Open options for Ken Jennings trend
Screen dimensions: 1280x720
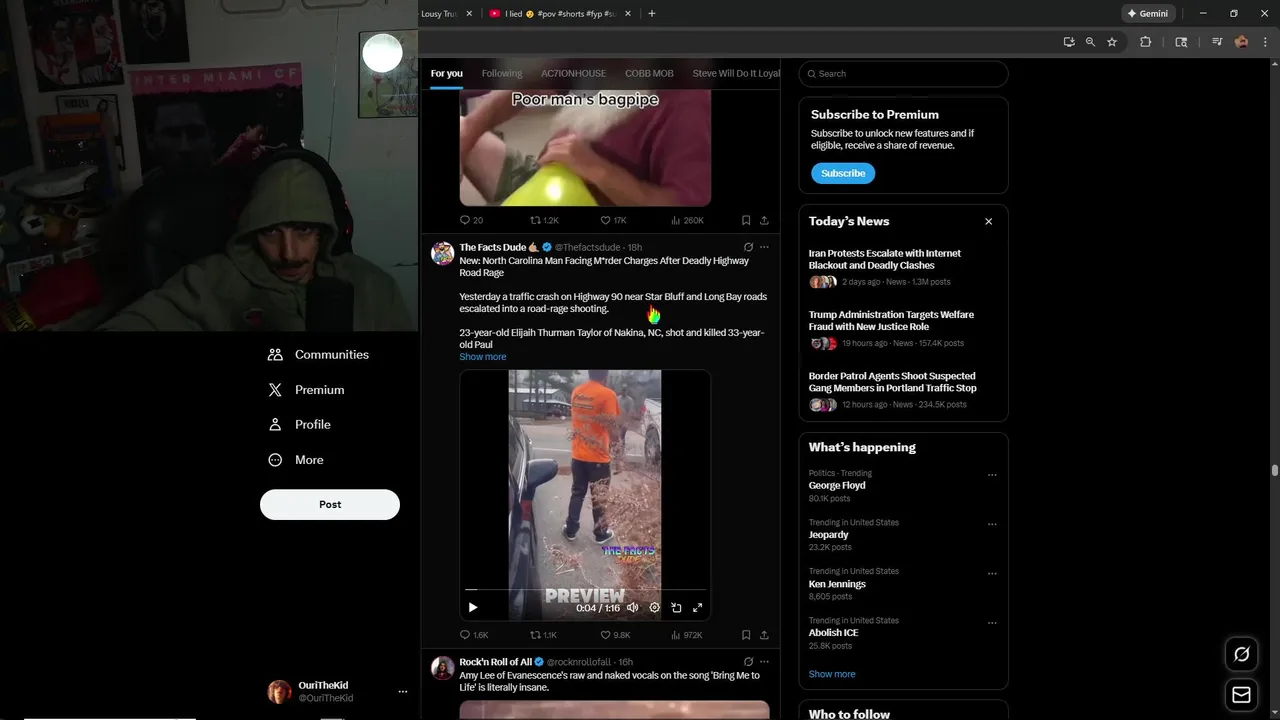click(992, 573)
